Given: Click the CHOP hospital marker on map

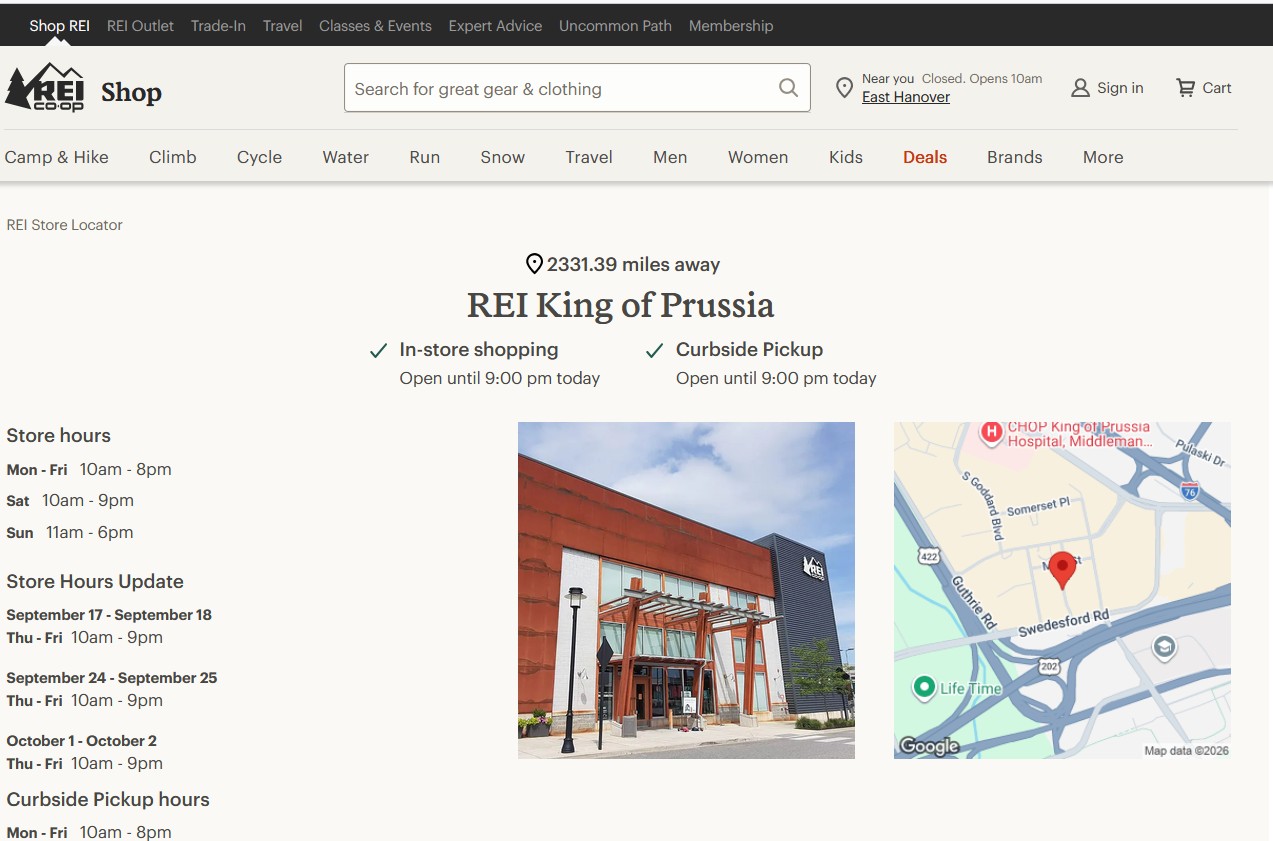Looking at the screenshot, I should coord(991,432).
